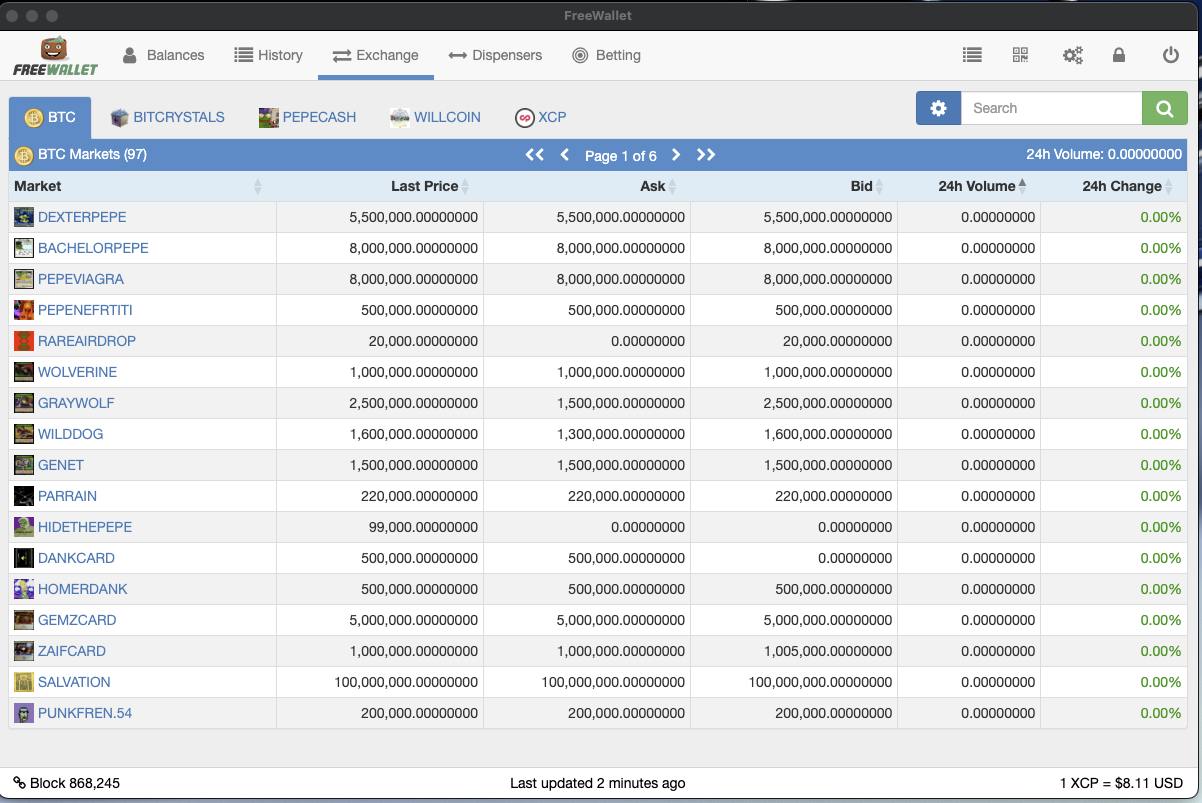Open the DEXTERPEPE market link

pos(82,217)
